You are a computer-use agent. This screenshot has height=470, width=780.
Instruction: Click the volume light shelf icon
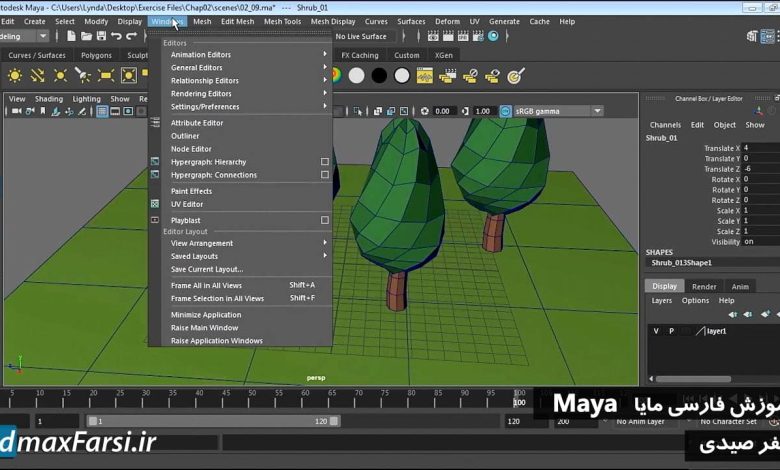[x=128, y=76]
